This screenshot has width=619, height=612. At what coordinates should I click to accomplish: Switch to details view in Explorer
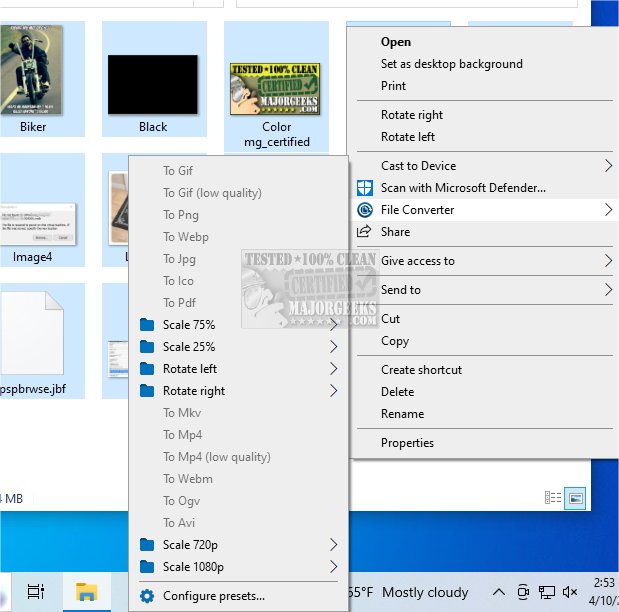(x=553, y=498)
